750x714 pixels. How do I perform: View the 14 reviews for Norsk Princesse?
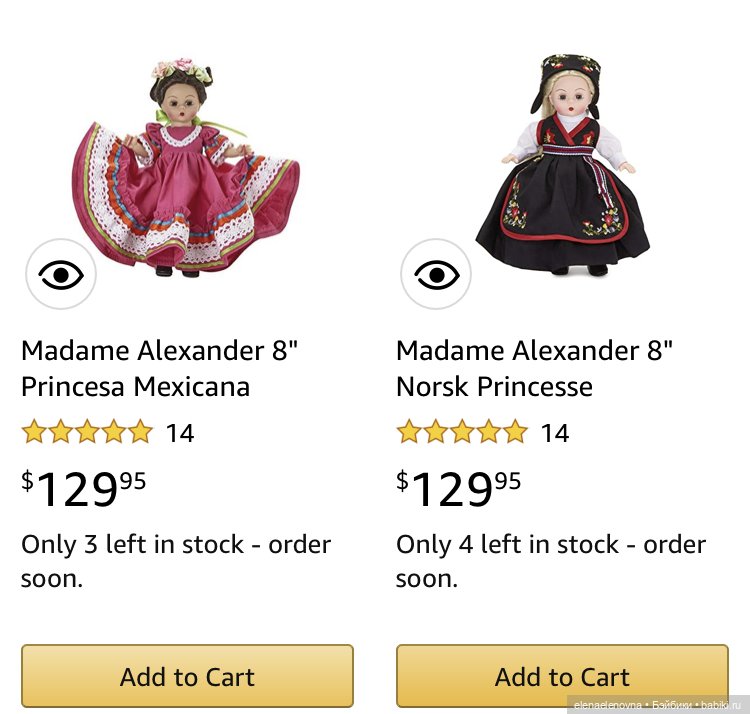click(555, 433)
